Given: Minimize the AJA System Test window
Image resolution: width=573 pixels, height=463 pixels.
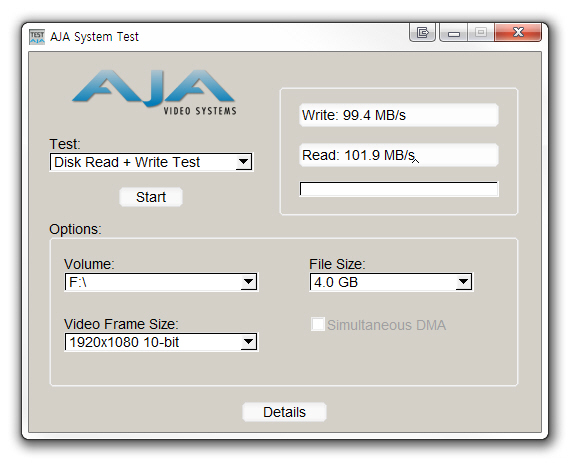Looking at the screenshot, I should 454,33.
